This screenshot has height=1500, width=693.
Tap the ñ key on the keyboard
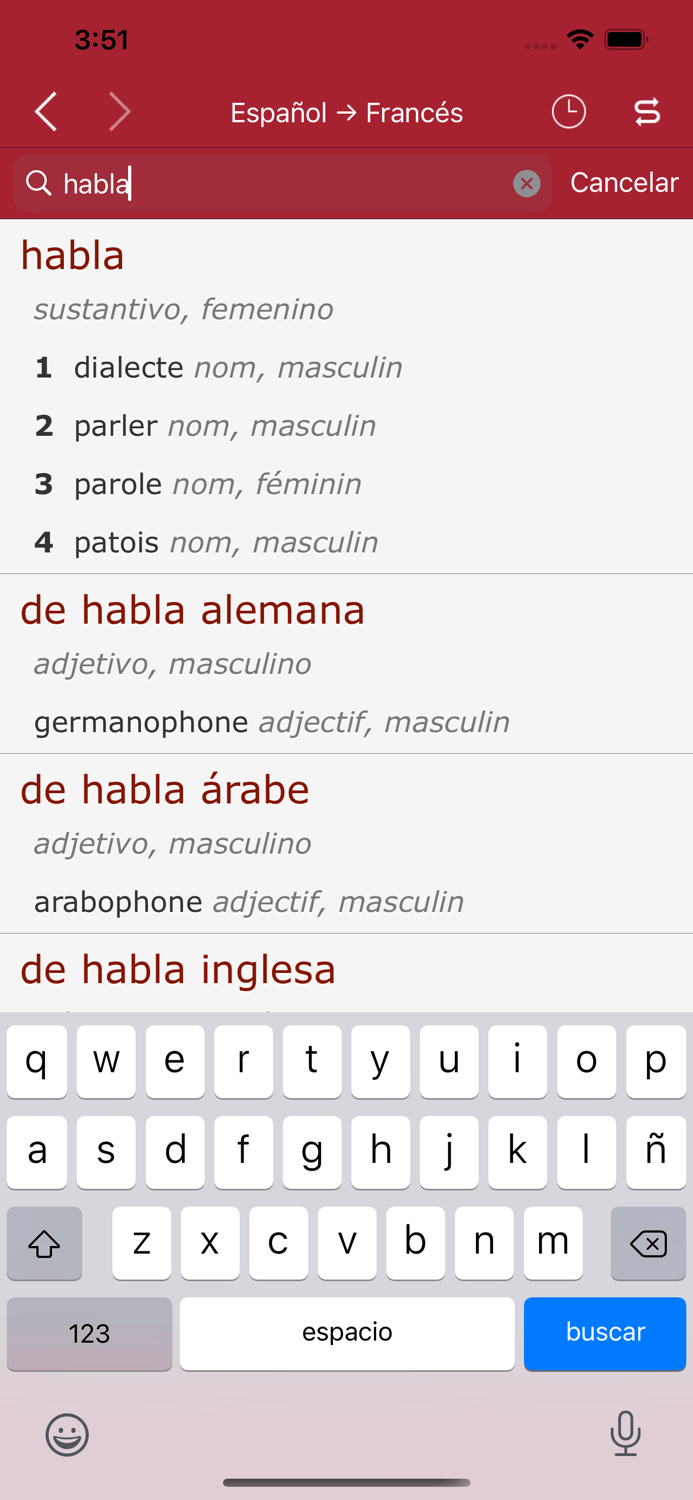point(655,1152)
